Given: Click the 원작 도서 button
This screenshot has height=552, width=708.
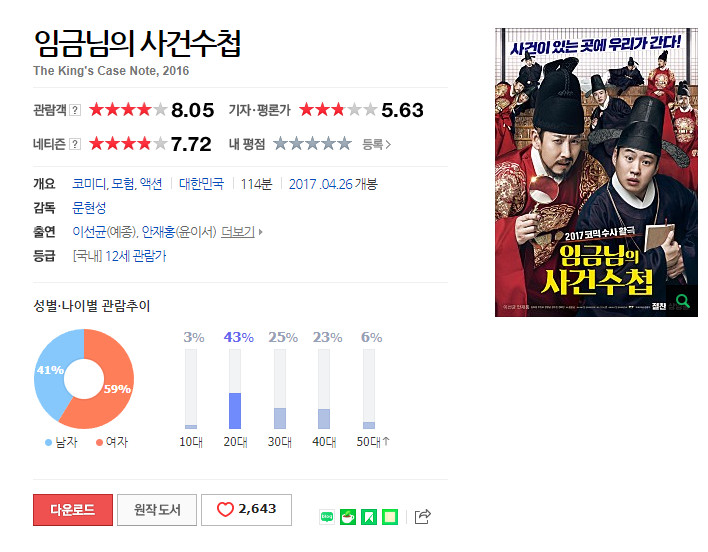Looking at the screenshot, I should pos(157,510).
